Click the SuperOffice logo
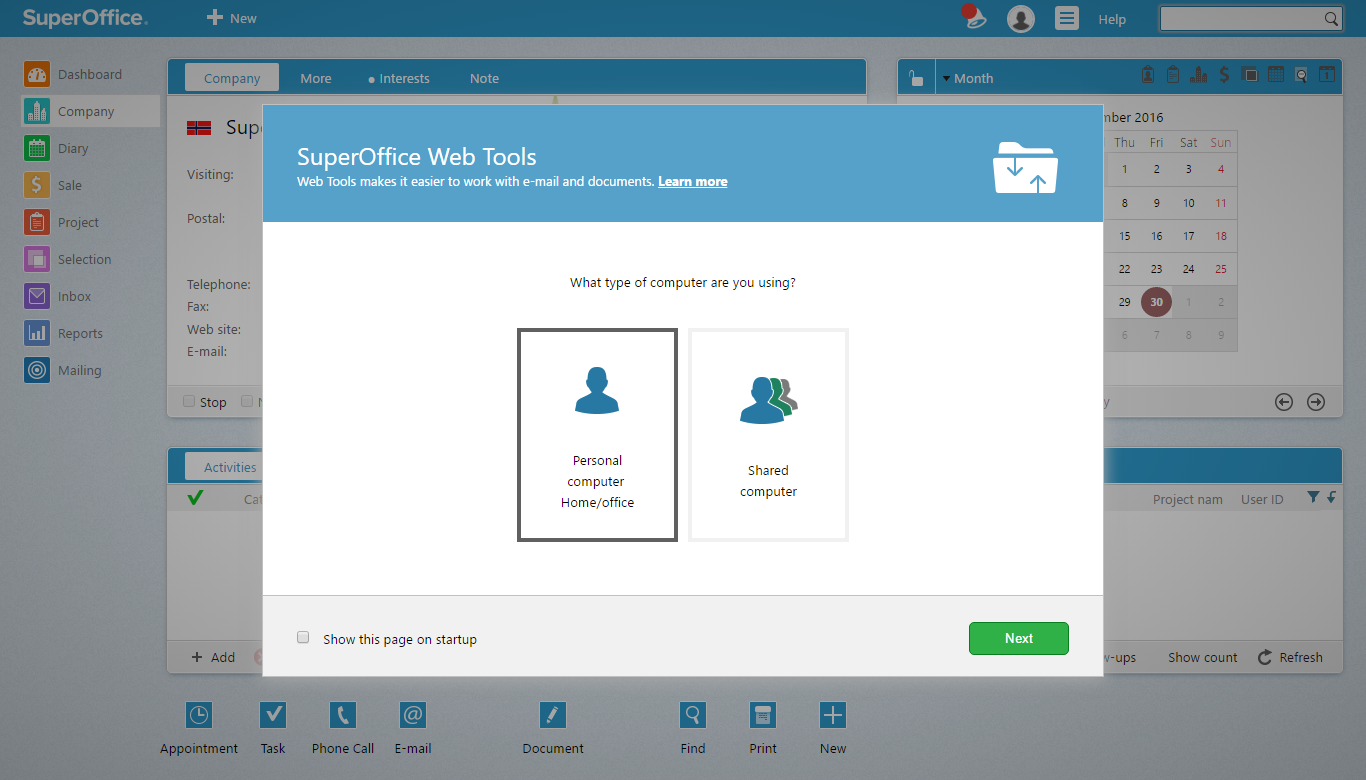 [85, 18]
